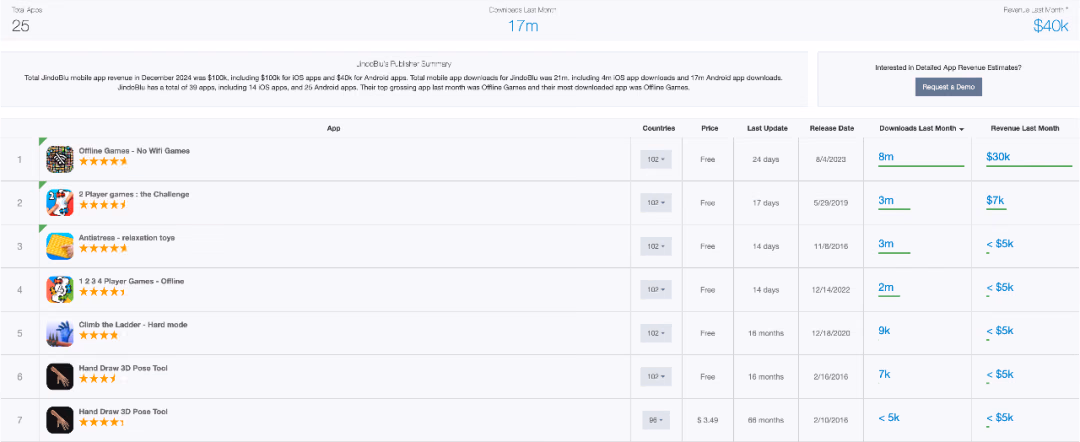
Task: Open the Offline Games app icon
Action: [x=60, y=159]
